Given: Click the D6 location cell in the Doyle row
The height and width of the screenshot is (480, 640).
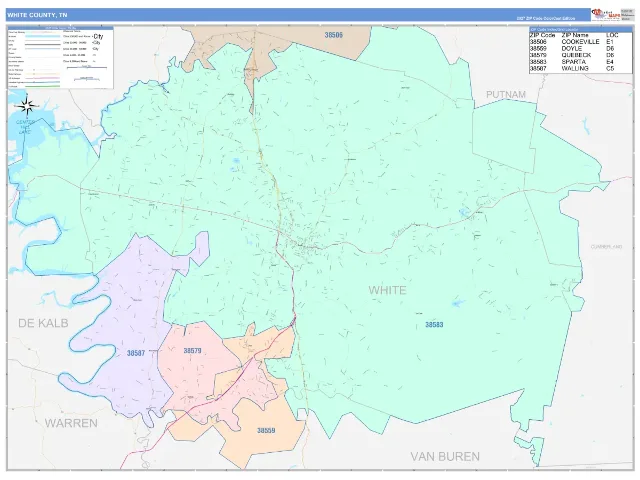Looking at the screenshot, I should (x=610, y=49).
